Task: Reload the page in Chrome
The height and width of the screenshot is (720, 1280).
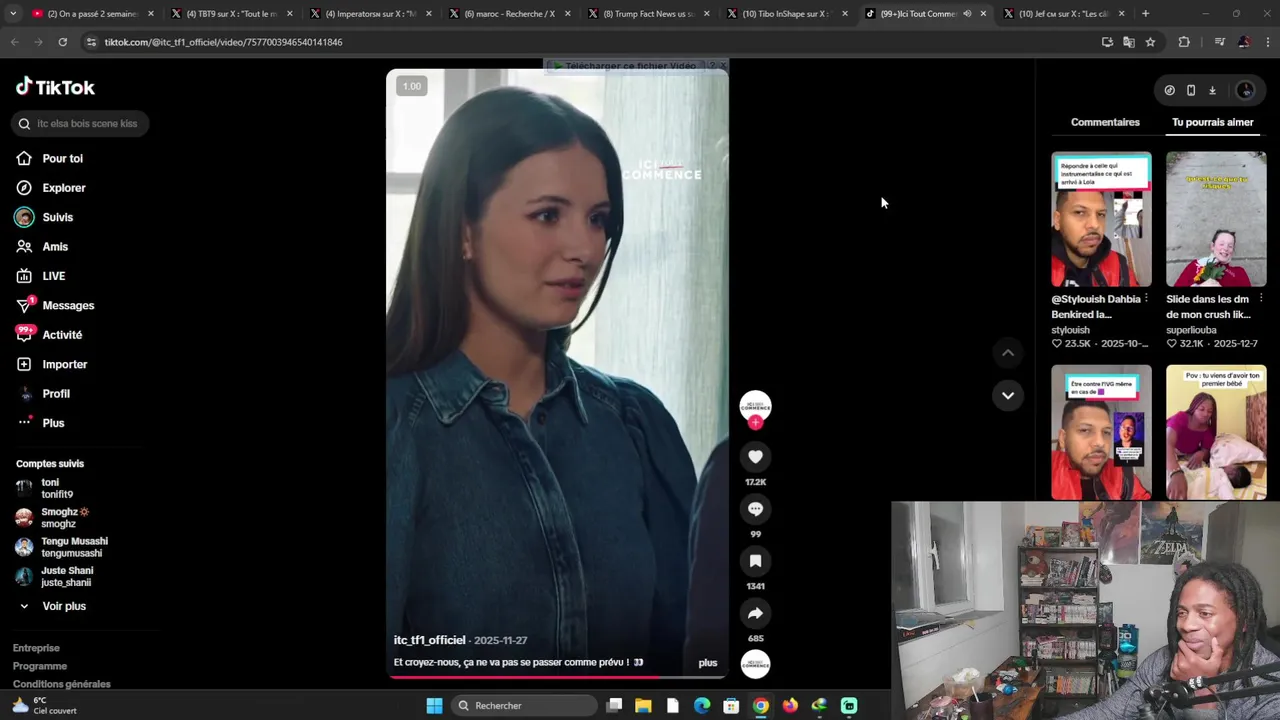Action: [62, 42]
